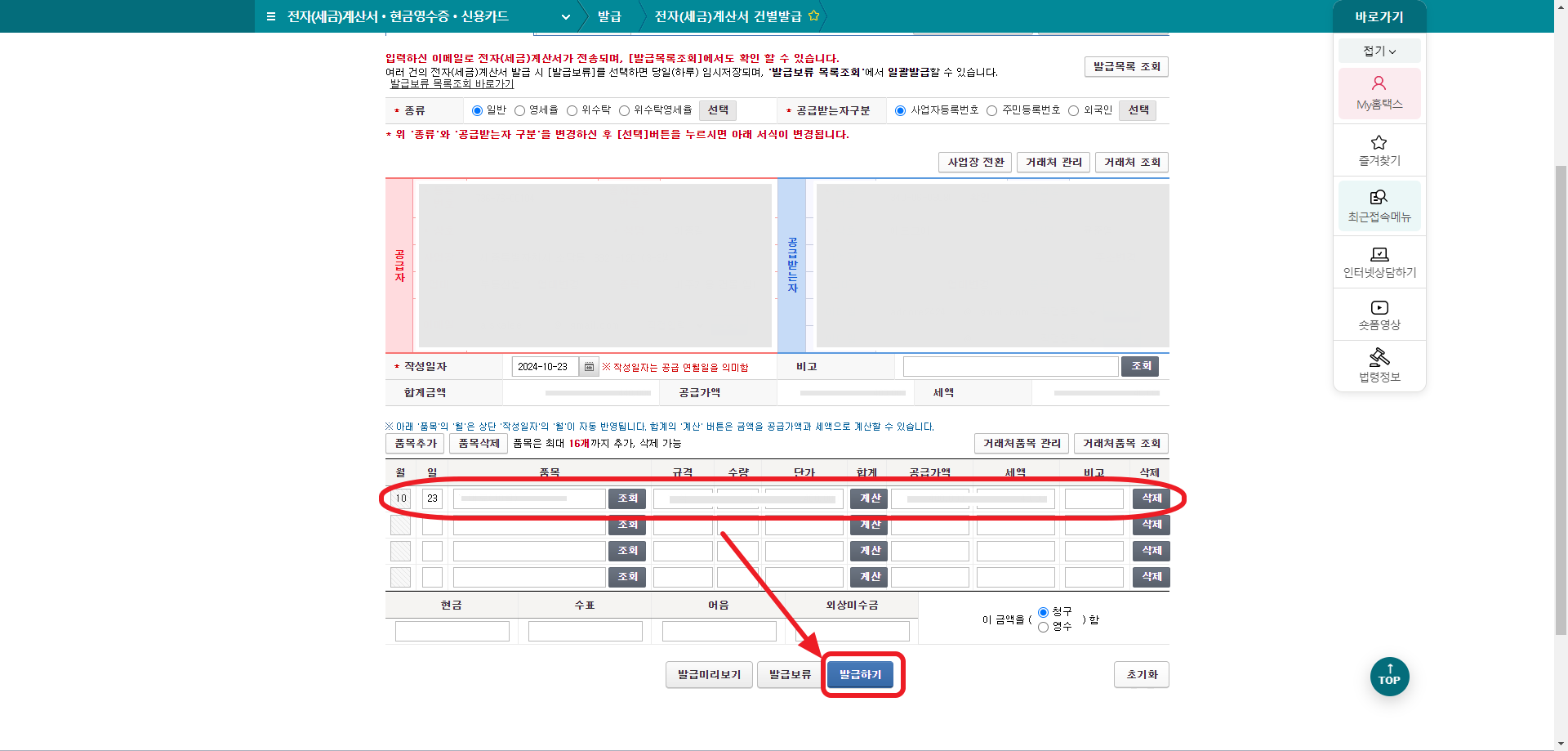Click 거래처품목 관리 button
The image size is (1568, 751).
(1022, 443)
